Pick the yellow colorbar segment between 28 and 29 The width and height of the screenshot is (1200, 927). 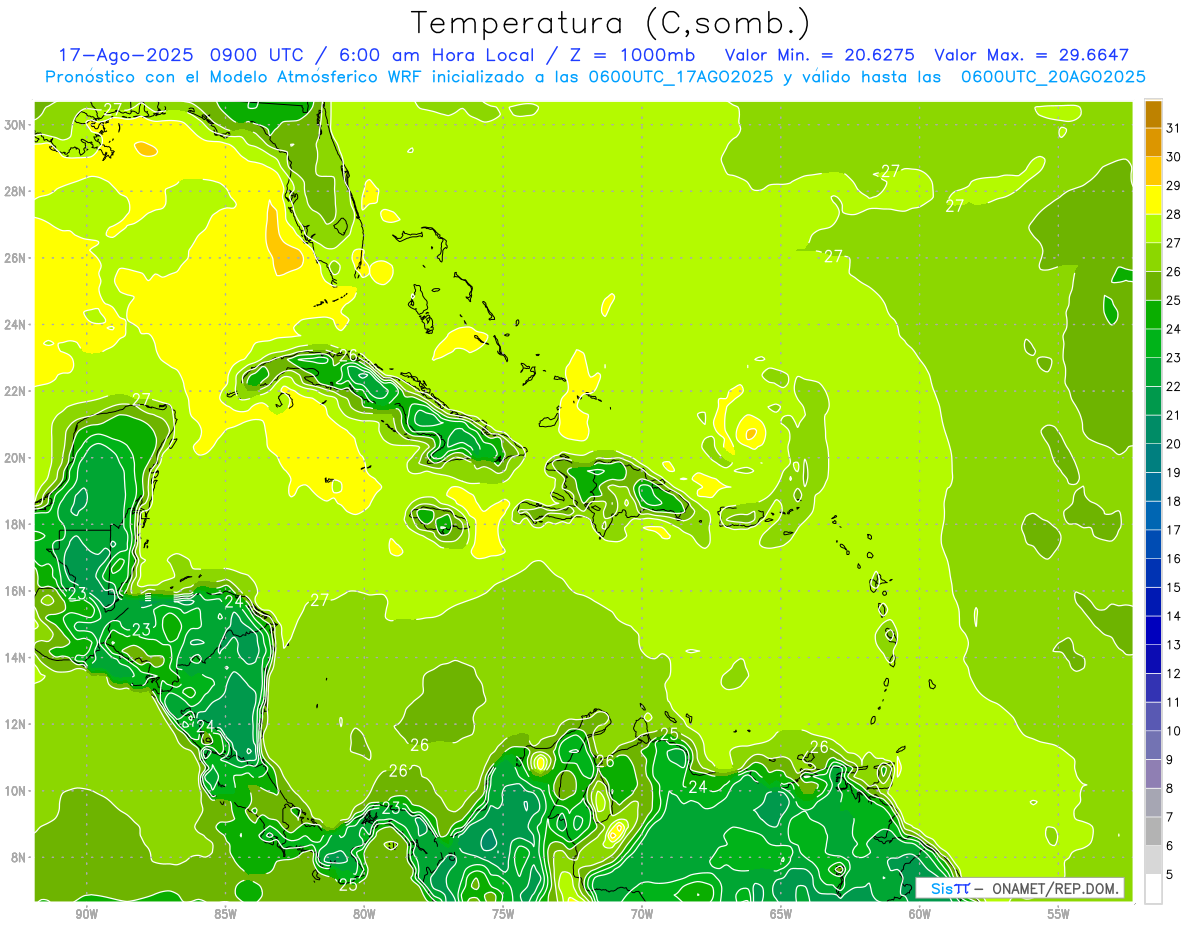pos(1153,200)
